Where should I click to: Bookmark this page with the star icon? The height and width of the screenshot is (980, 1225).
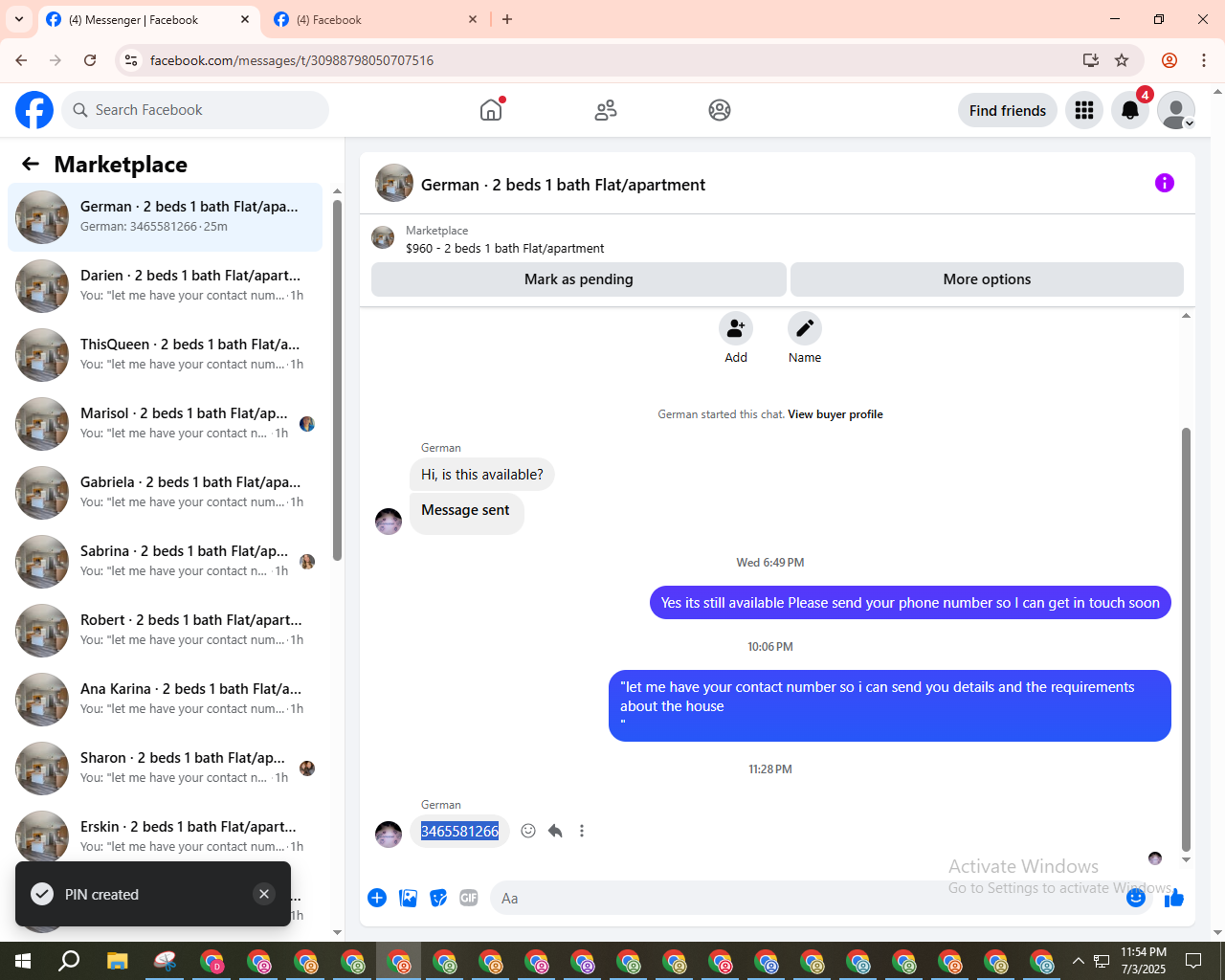point(1122,60)
